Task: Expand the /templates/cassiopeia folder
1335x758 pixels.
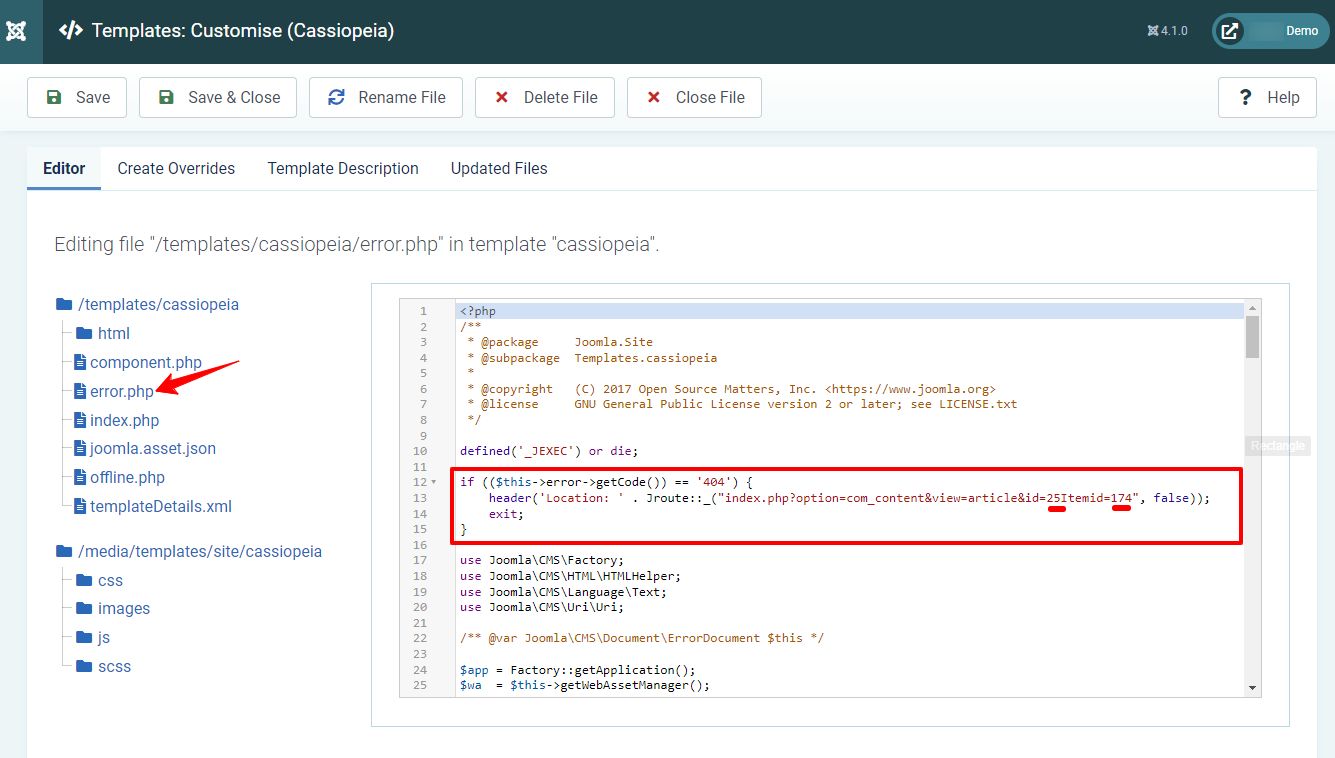Action: tap(158, 304)
